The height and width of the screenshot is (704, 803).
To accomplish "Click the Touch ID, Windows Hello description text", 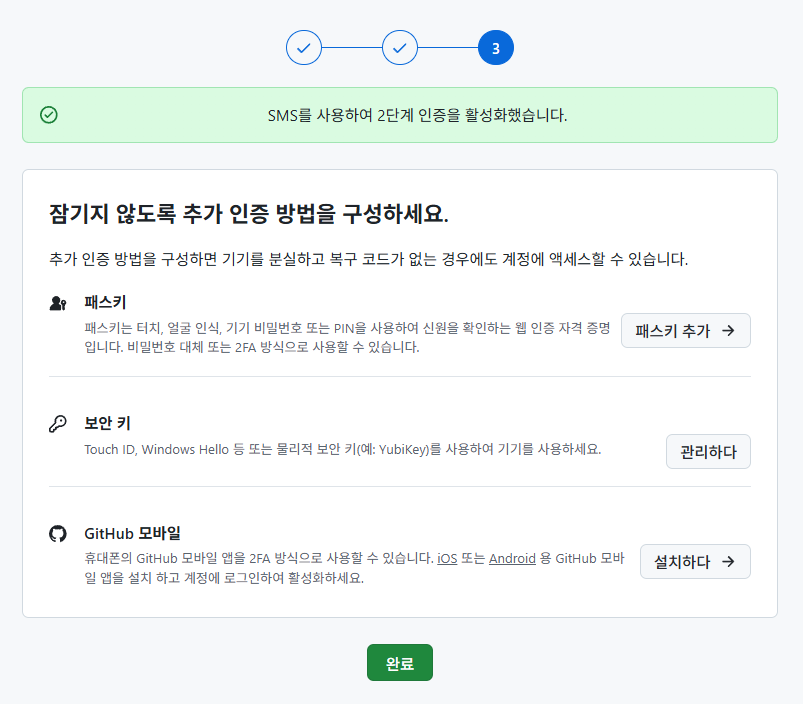I will point(343,449).
